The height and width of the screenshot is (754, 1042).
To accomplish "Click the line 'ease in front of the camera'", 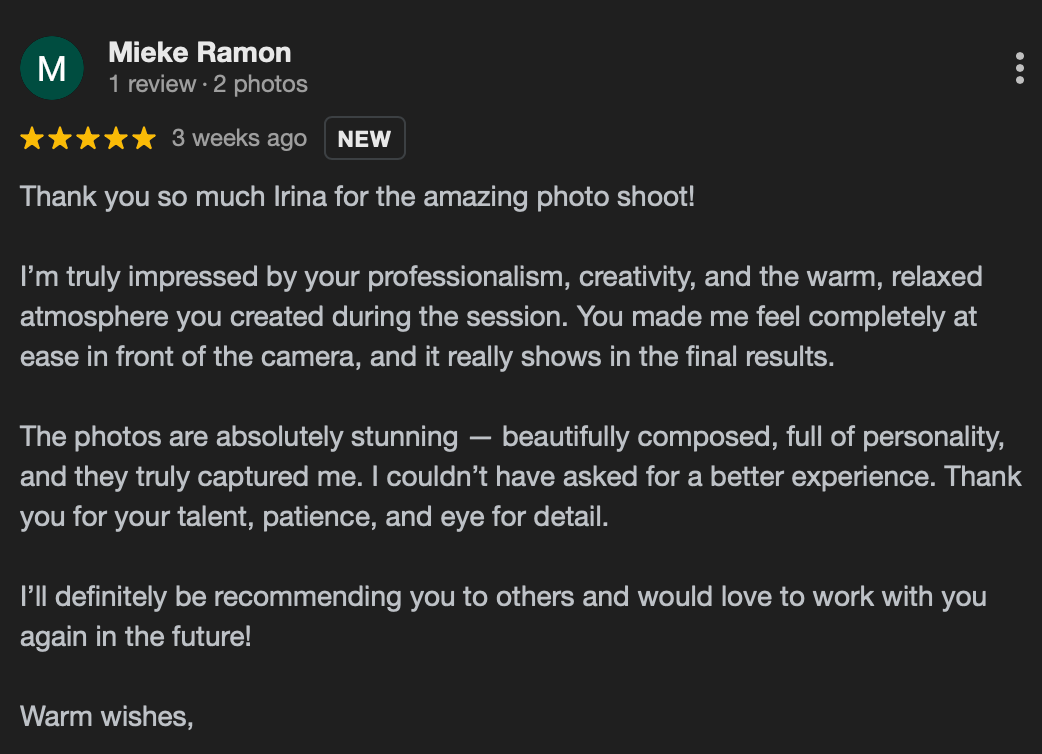I will (x=427, y=357).
